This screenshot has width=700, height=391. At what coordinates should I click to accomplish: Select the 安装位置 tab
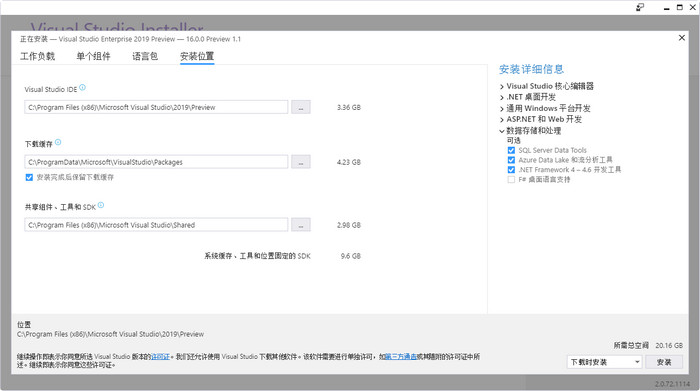coord(197,56)
